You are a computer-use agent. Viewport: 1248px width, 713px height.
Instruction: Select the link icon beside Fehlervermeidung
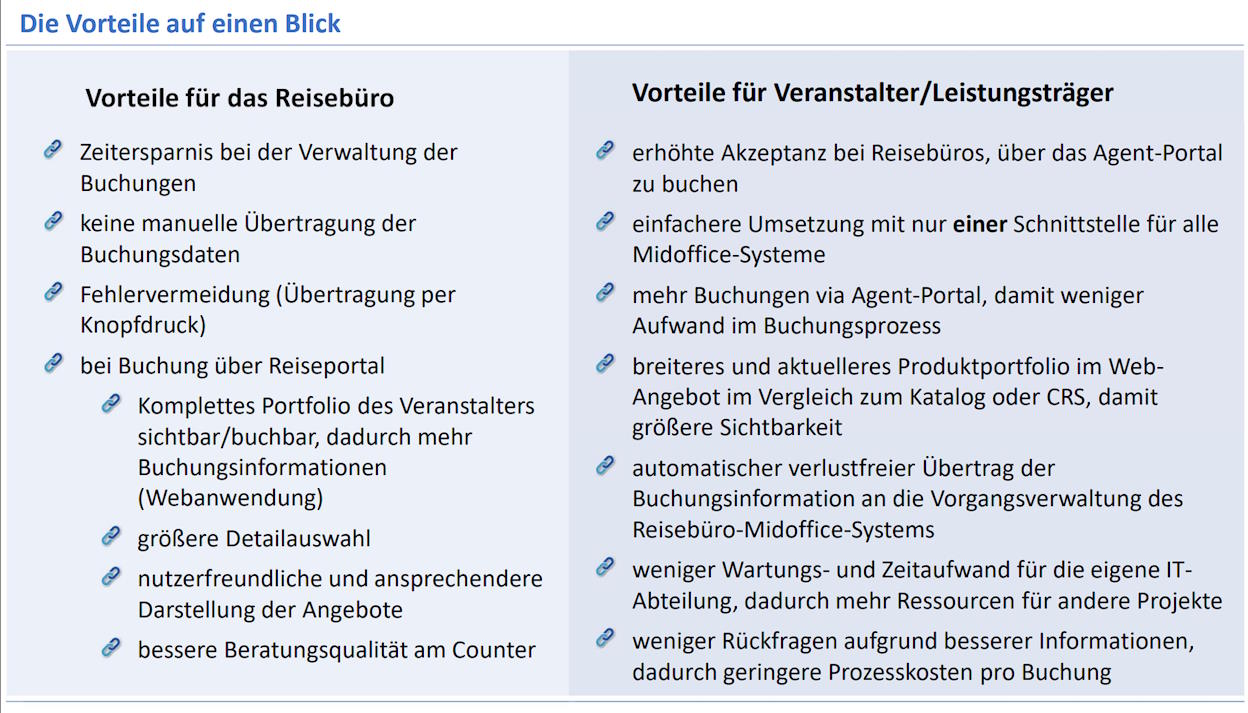point(54,292)
